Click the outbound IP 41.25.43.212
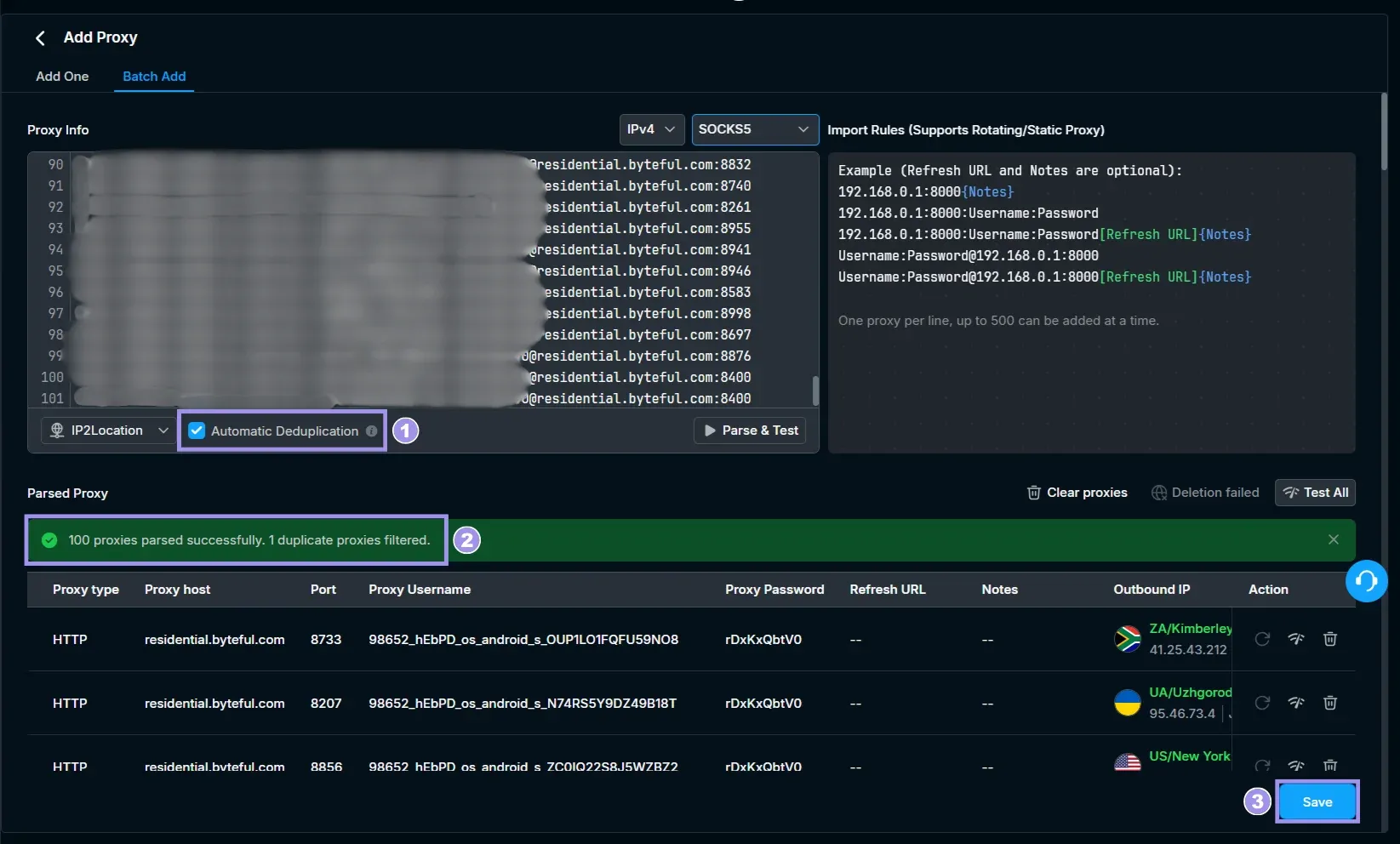1400x844 pixels. point(1188,650)
